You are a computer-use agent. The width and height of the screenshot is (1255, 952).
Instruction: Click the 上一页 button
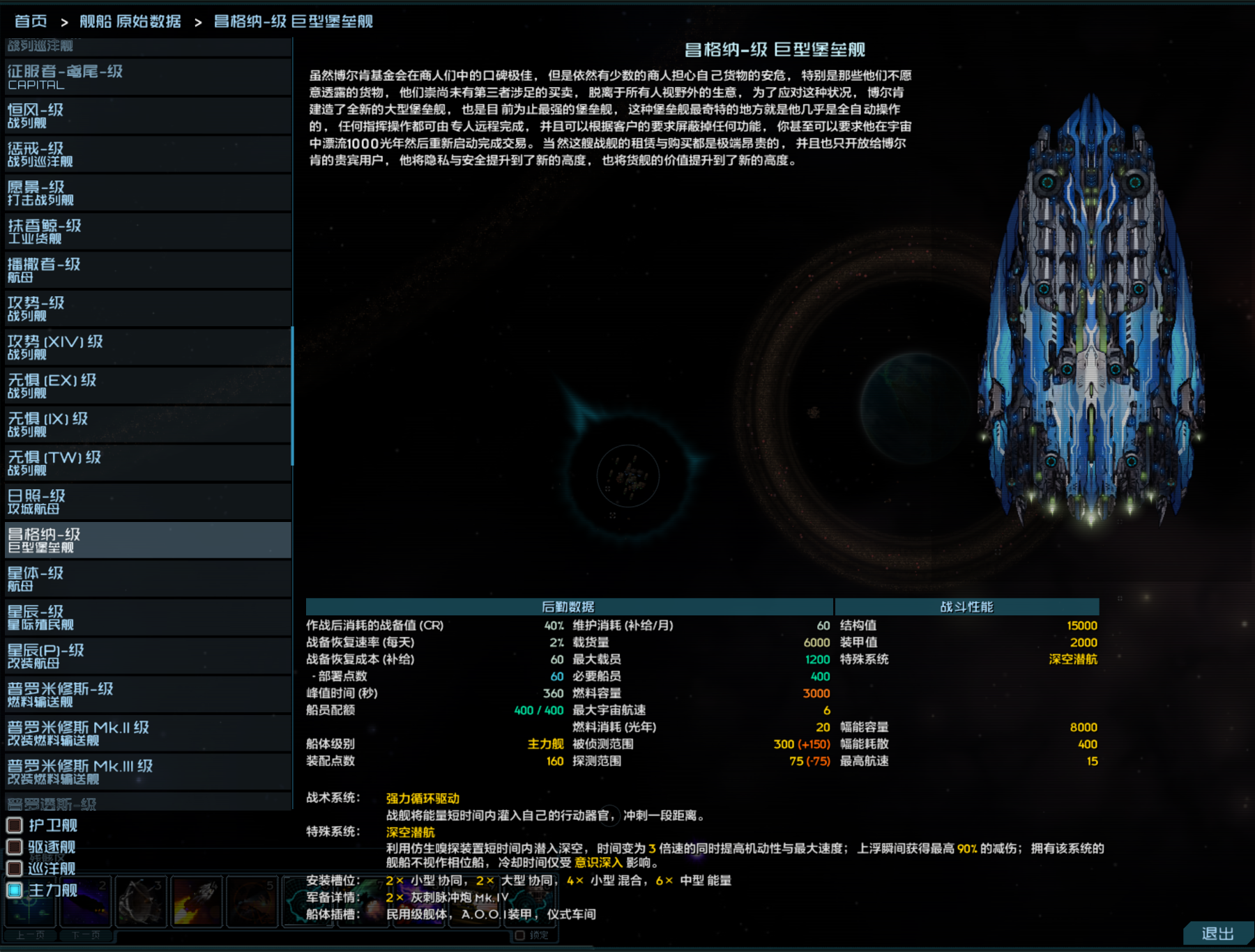[x=31, y=935]
